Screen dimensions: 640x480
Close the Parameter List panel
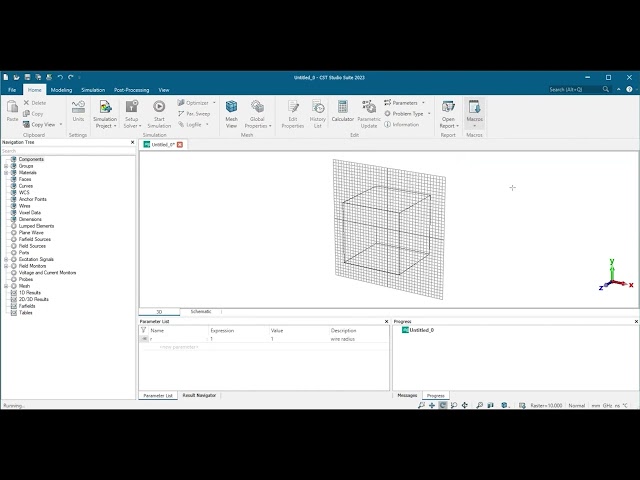point(387,322)
